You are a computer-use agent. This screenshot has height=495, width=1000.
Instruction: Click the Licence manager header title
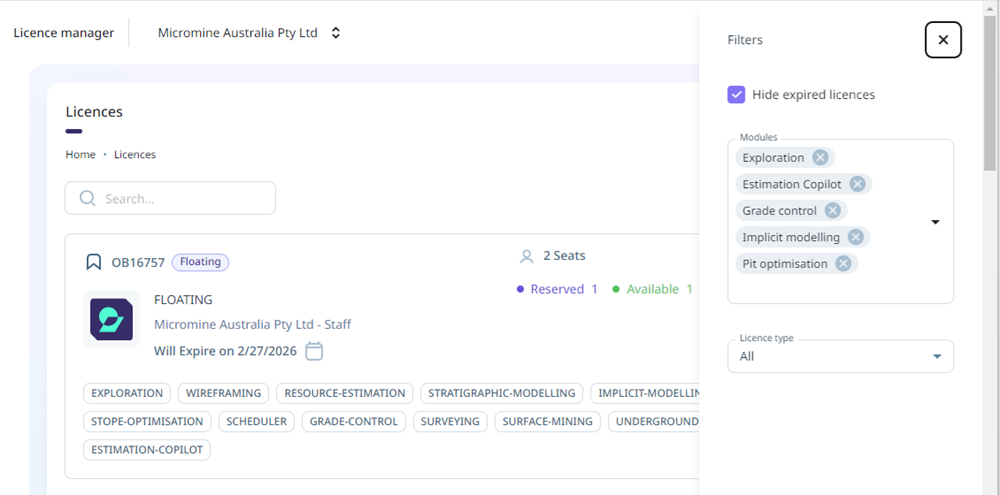point(64,33)
